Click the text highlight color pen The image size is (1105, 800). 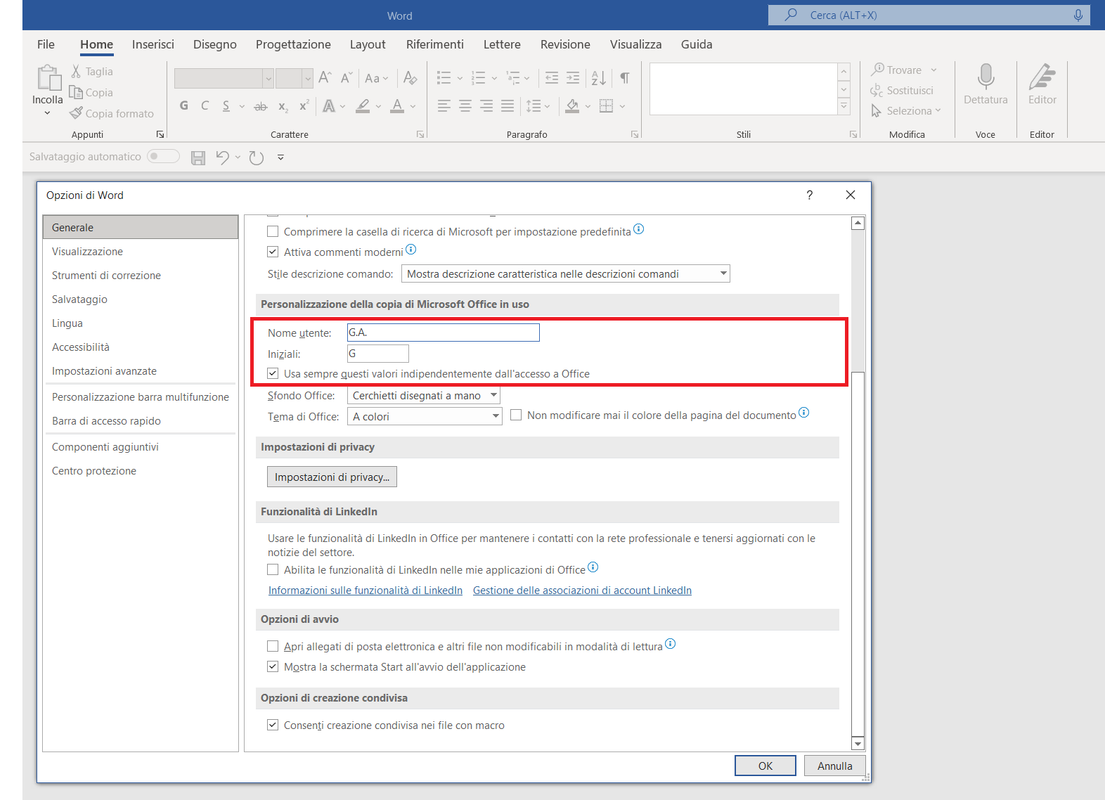click(362, 106)
